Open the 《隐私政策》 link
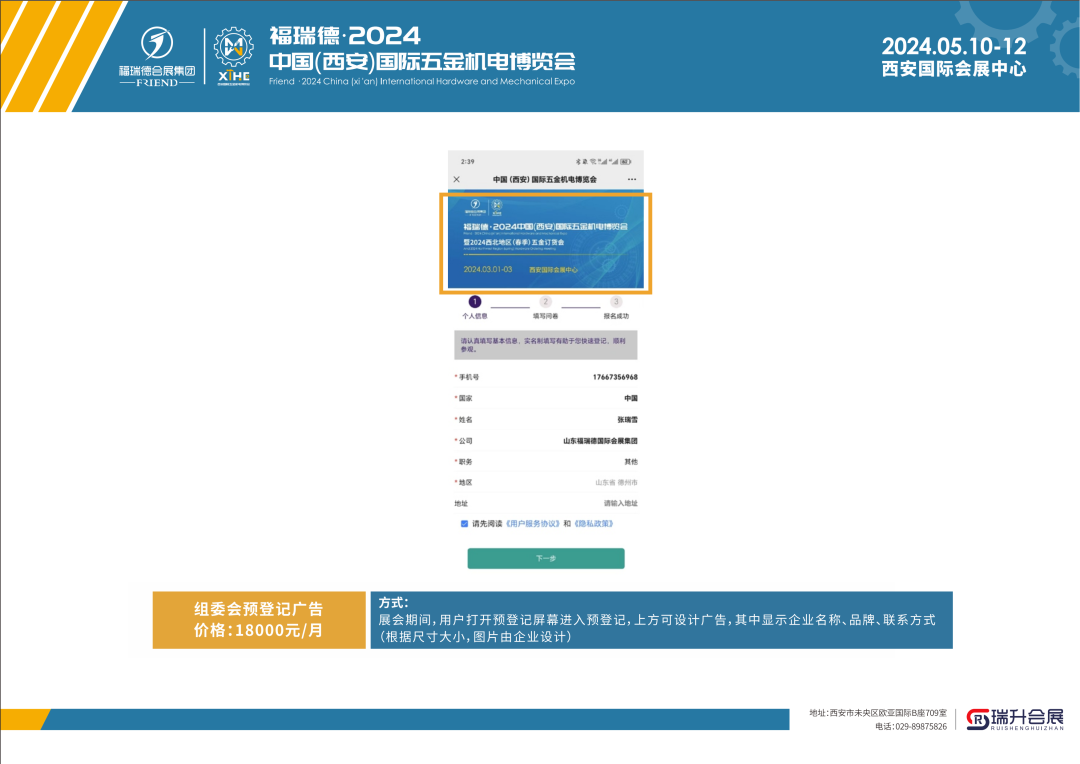Image resolution: width=1080 pixels, height=764 pixels. click(x=593, y=524)
